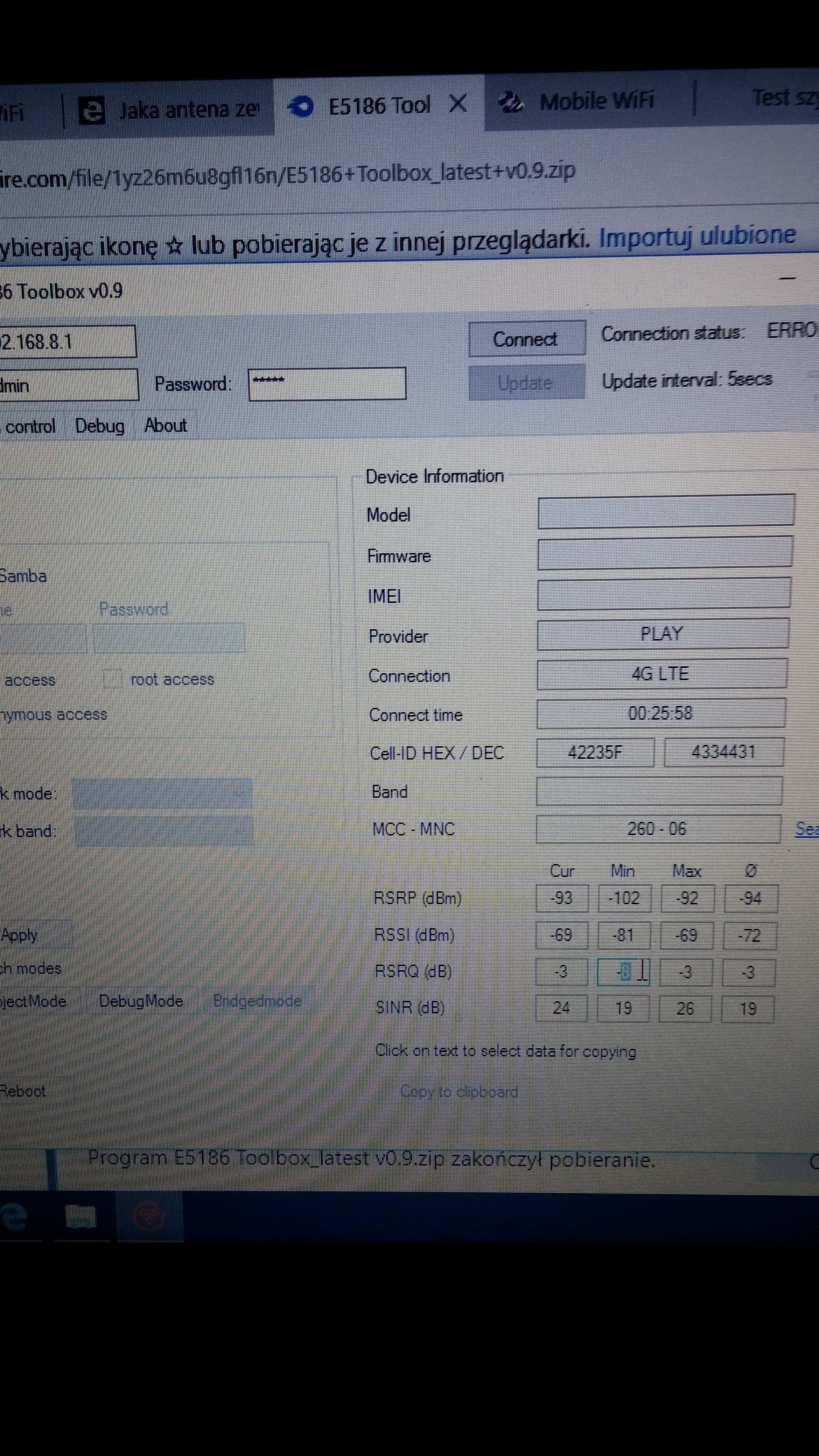Image resolution: width=819 pixels, height=1456 pixels.
Task: Click the router IP address field
Action: click(x=67, y=341)
